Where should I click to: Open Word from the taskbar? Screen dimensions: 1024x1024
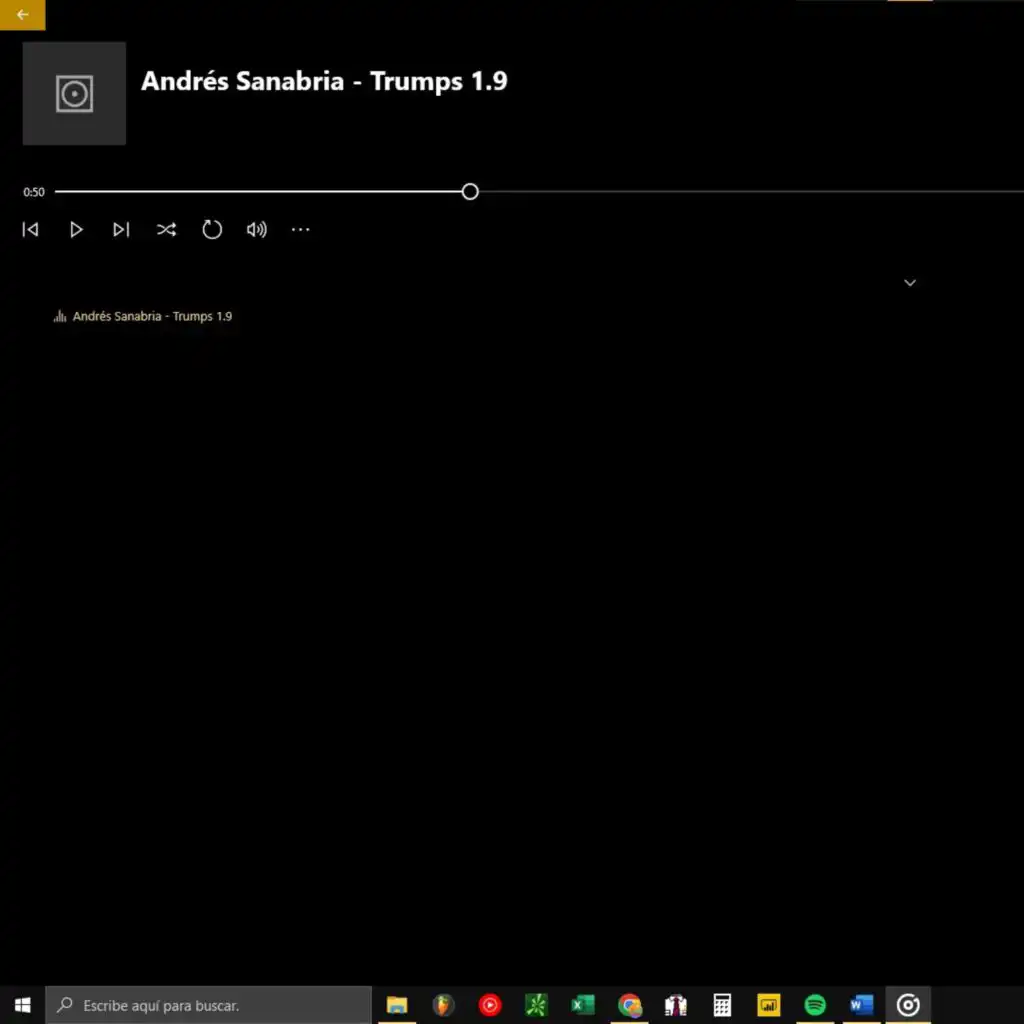(861, 1005)
